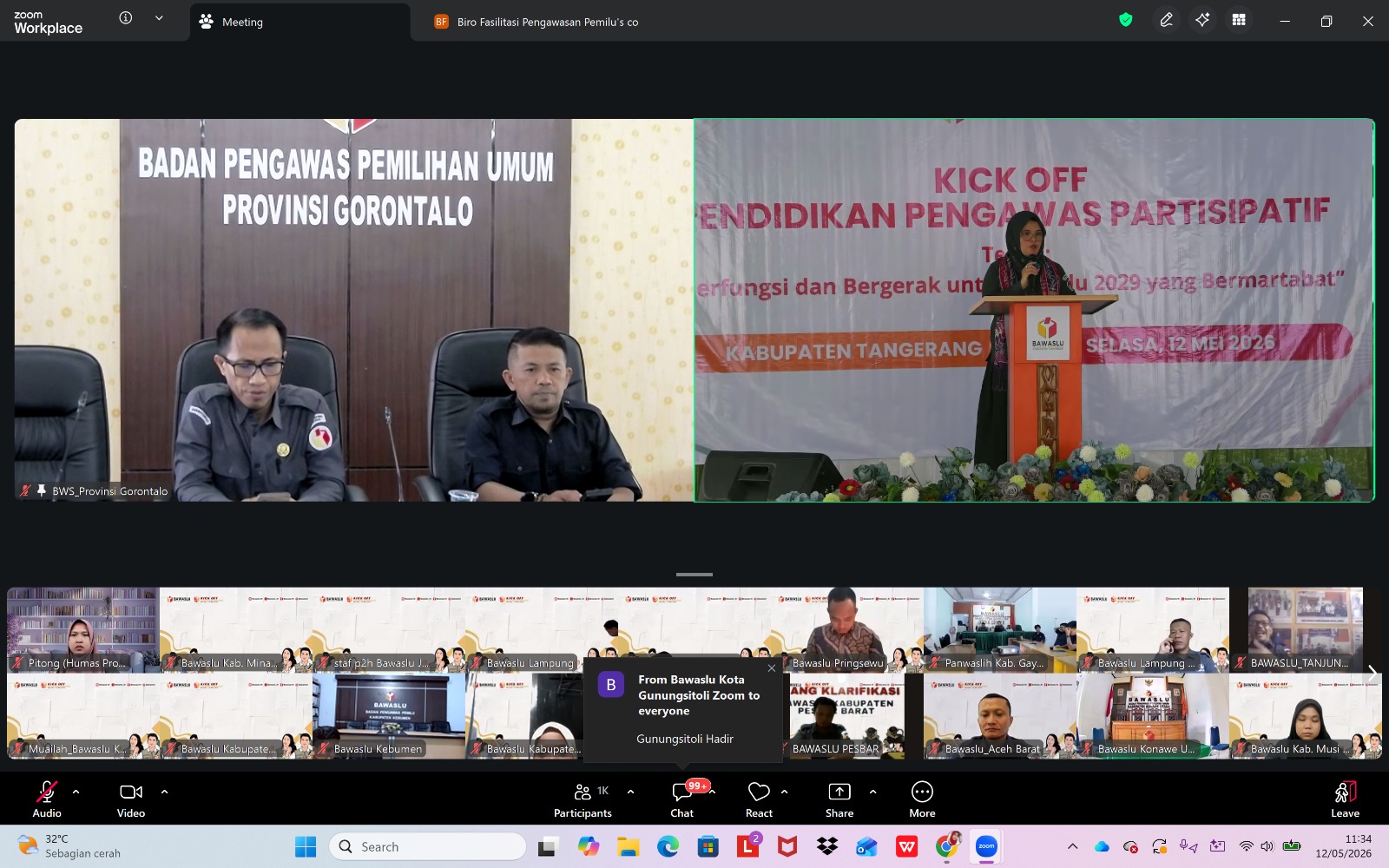Screen dimensions: 1389x868
Task: Open Microsoft Edge from the taskbar
Action: (x=668, y=846)
